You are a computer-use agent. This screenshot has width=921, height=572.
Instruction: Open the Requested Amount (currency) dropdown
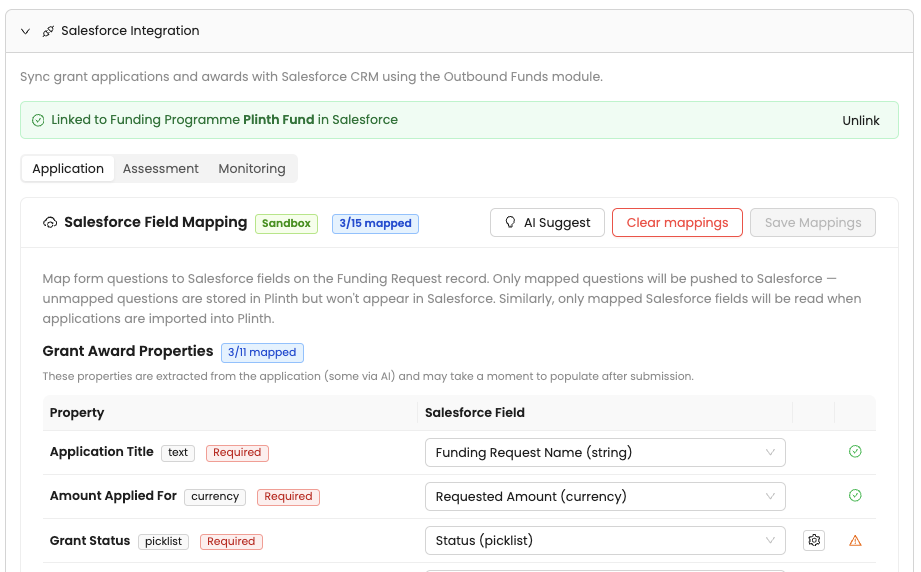coord(605,496)
